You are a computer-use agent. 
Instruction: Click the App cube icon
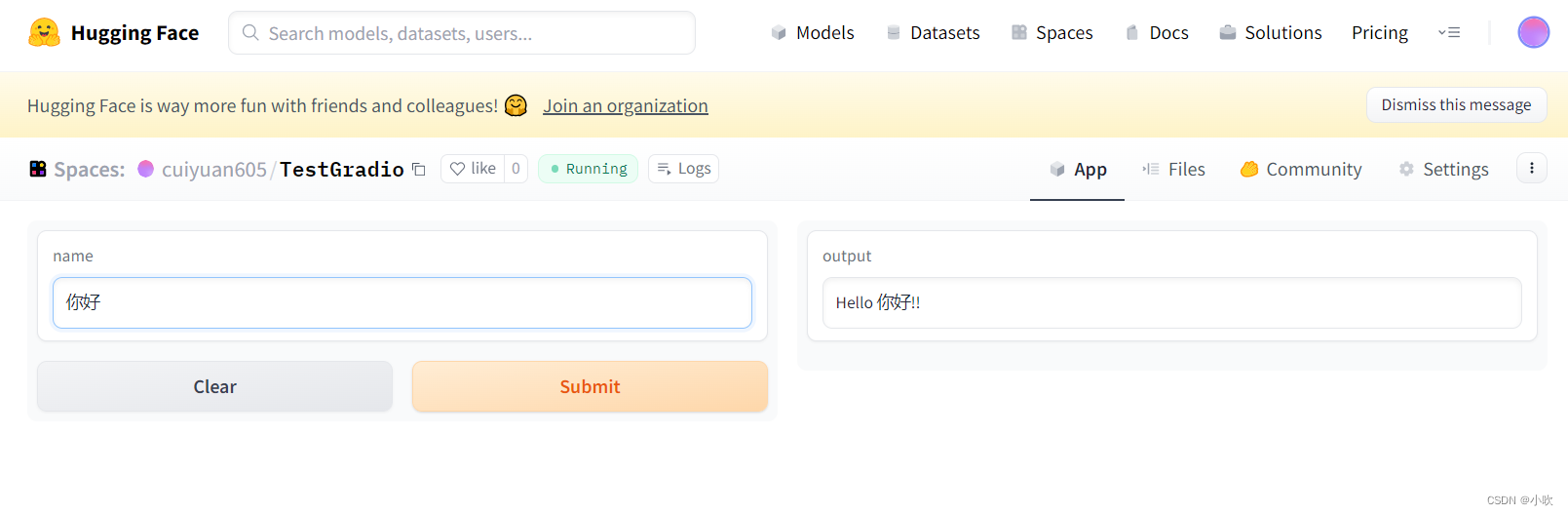coord(1057,170)
